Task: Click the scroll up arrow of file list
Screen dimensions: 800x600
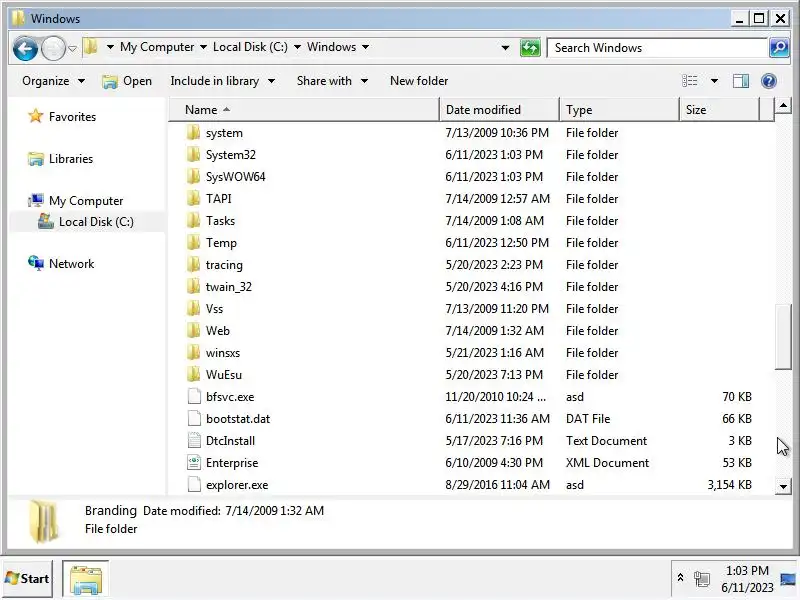Action: click(x=783, y=106)
